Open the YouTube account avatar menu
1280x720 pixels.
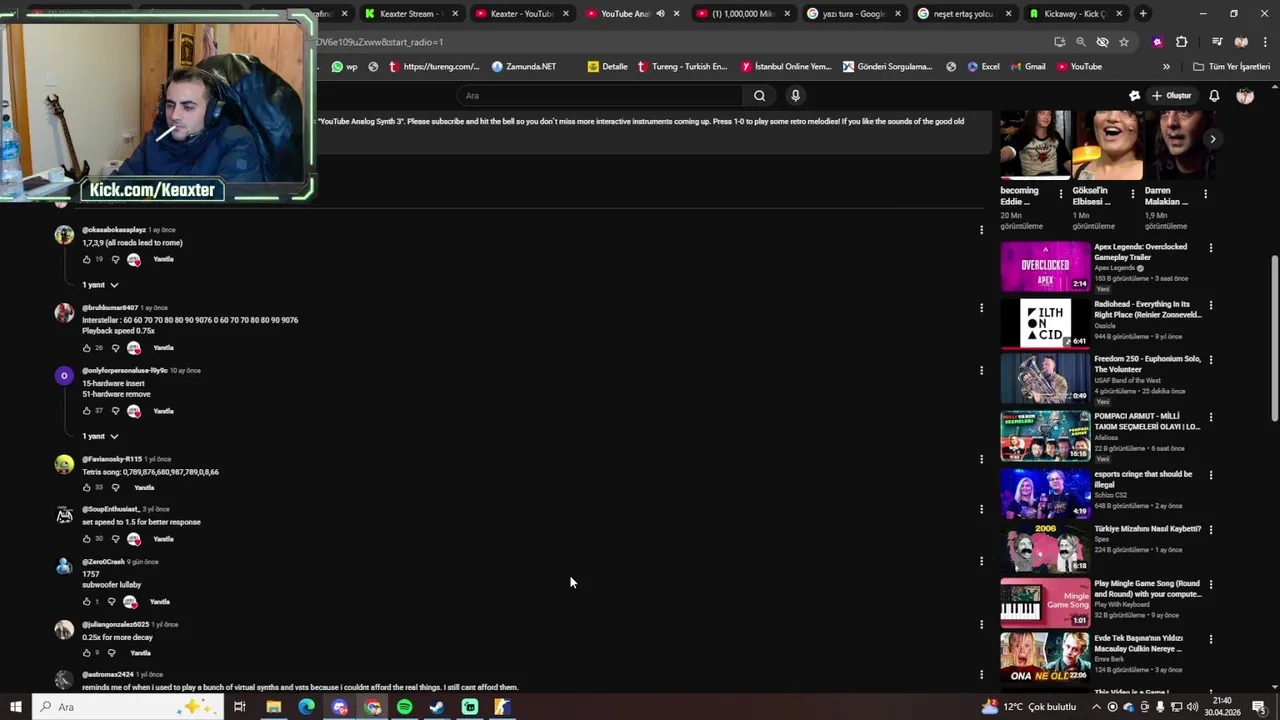pos(1245,96)
